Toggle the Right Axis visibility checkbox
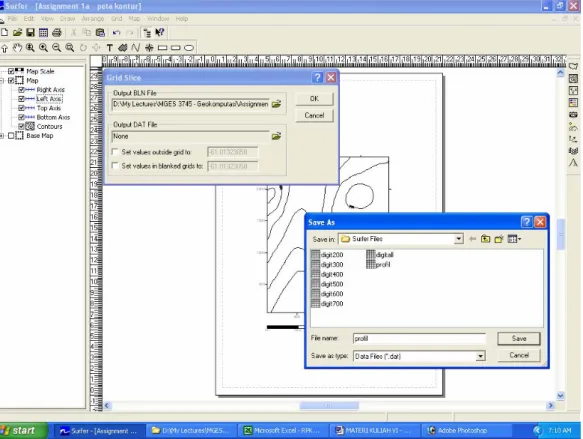Screen dimensions: 583x439 21,90
